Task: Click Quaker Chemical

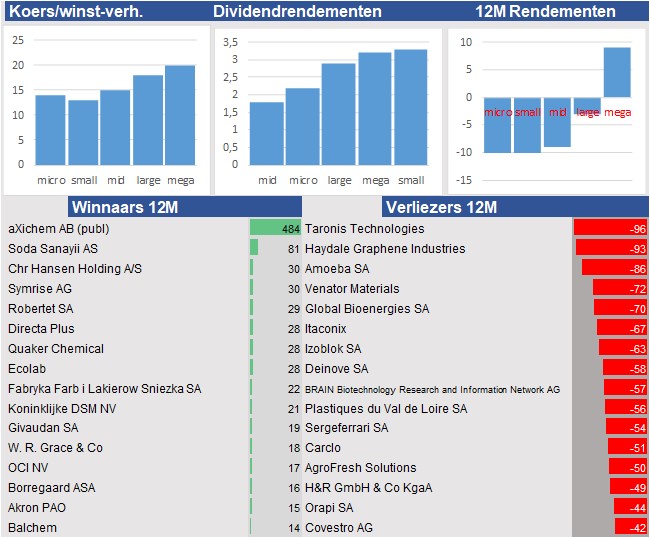Action: (56, 349)
